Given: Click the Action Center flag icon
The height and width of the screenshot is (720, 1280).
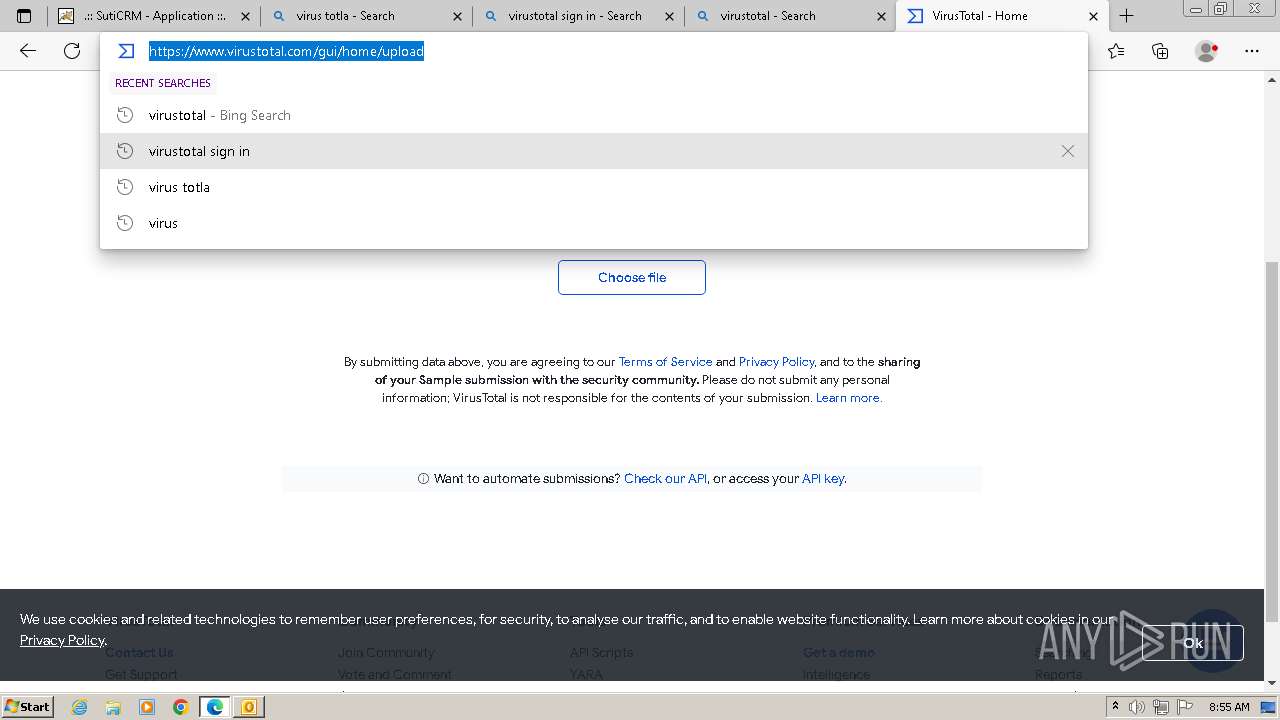Looking at the screenshot, I should click(1183, 707).
